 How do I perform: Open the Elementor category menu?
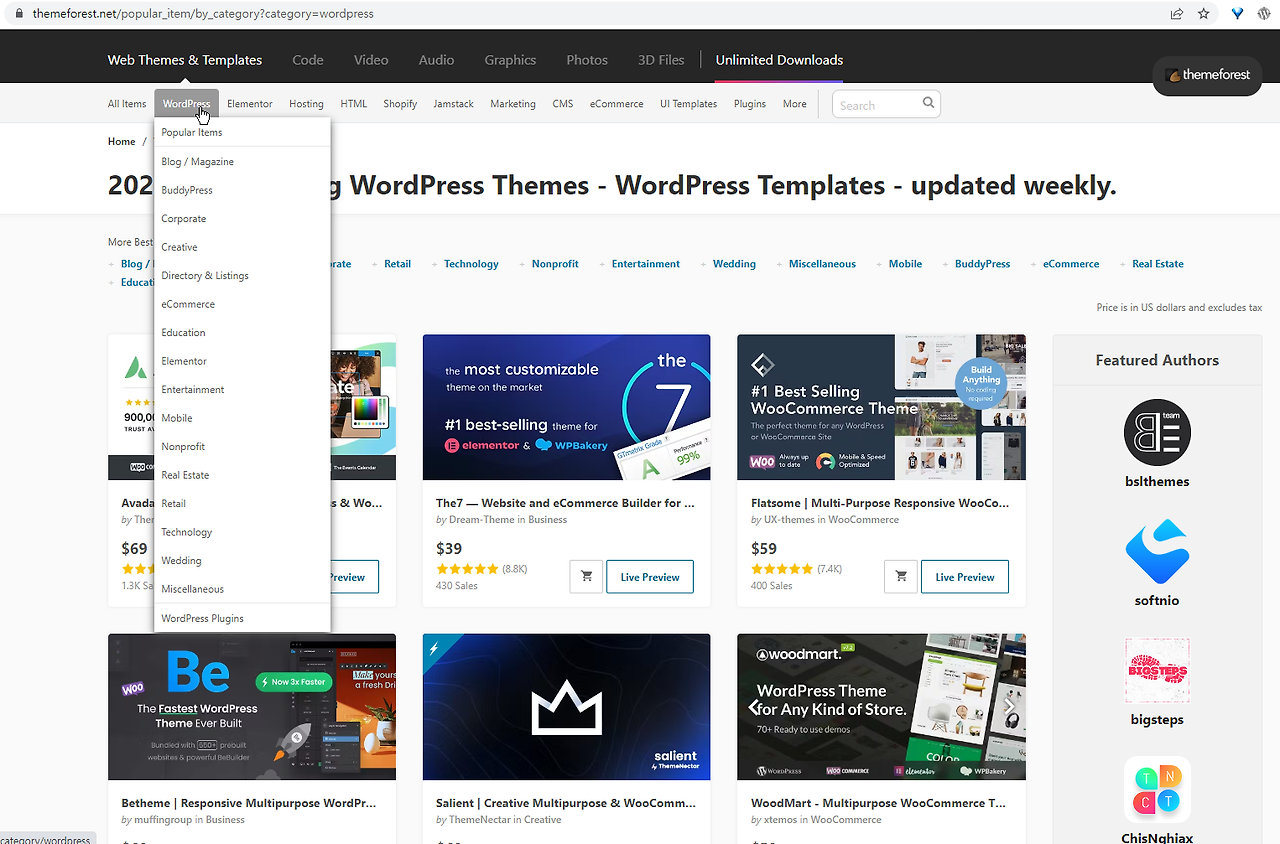coord(250,104)
